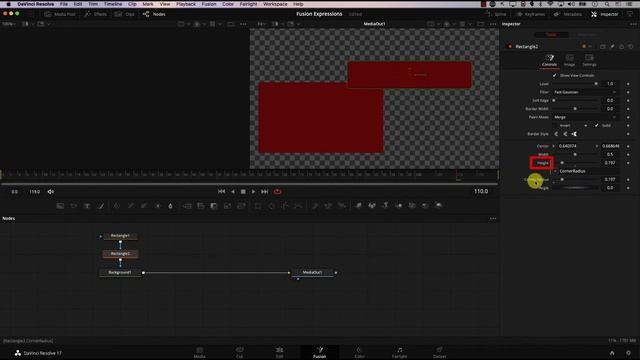640x360 pixels.
Task: Pin Rectangle2 in the Inspector
Action: (612, 47)
